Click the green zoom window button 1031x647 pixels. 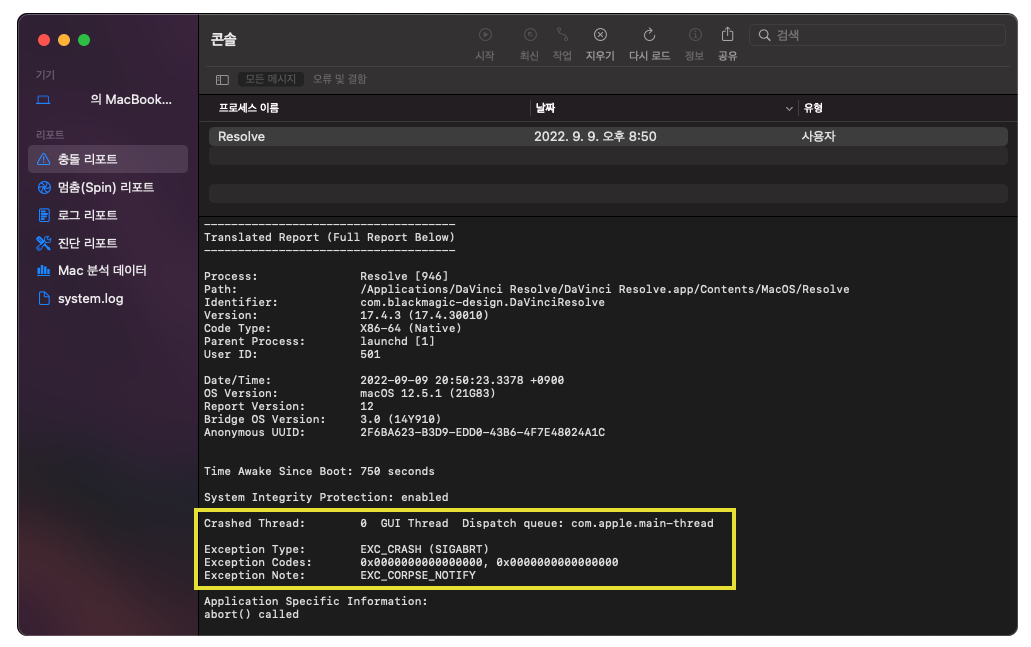click(x=84, y=40)
